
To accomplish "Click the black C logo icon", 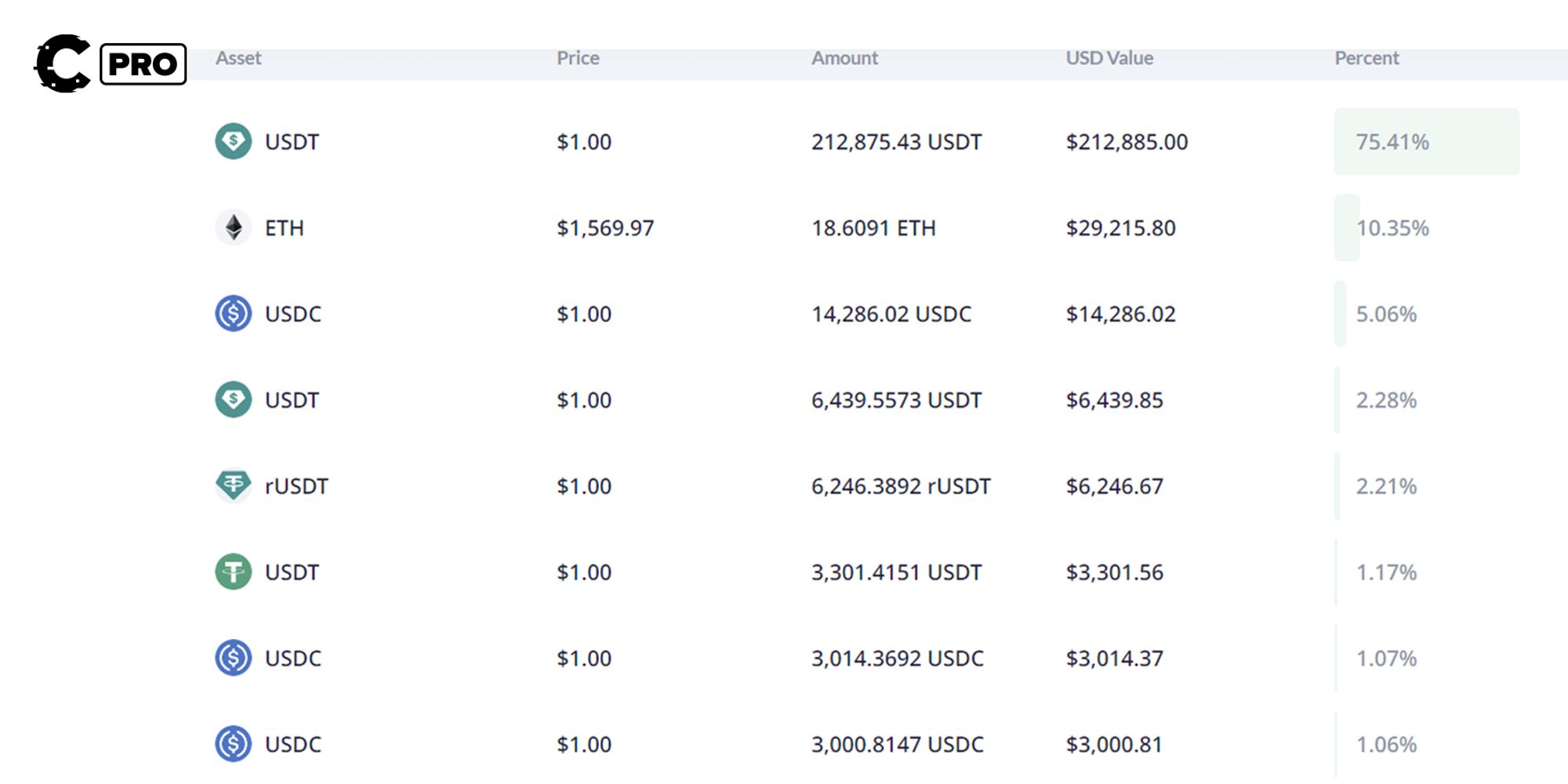I will [x=62, y=64].
